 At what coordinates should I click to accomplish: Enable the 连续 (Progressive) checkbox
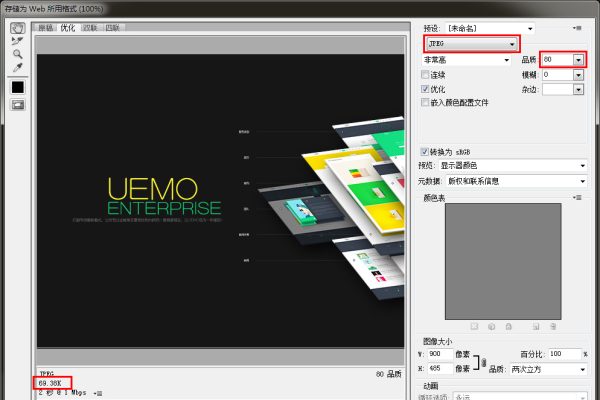(426, 74)
